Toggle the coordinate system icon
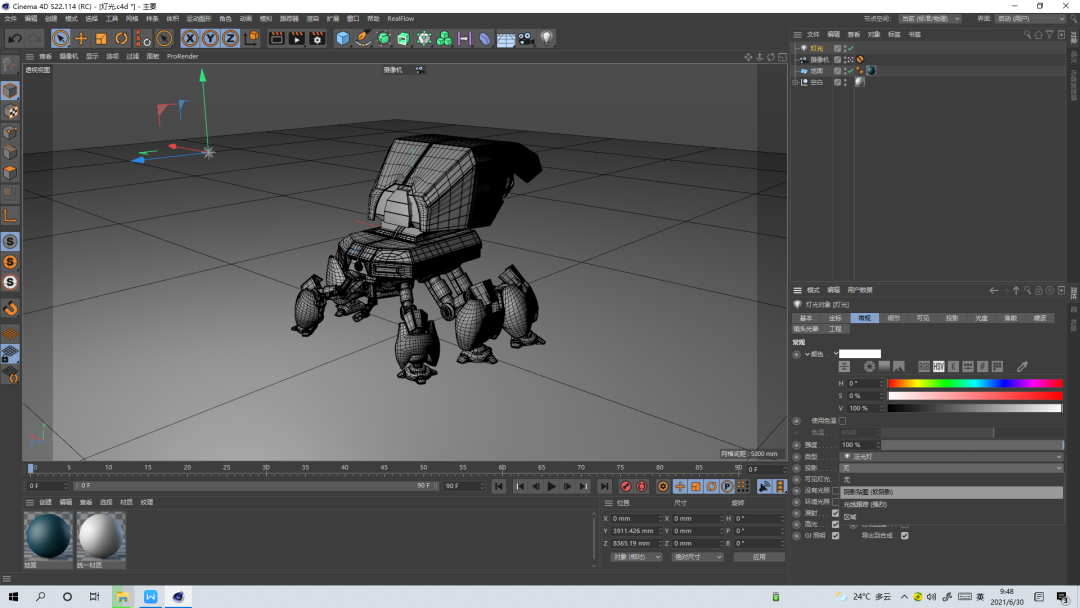1080x608 pixels. pos(251,39)
